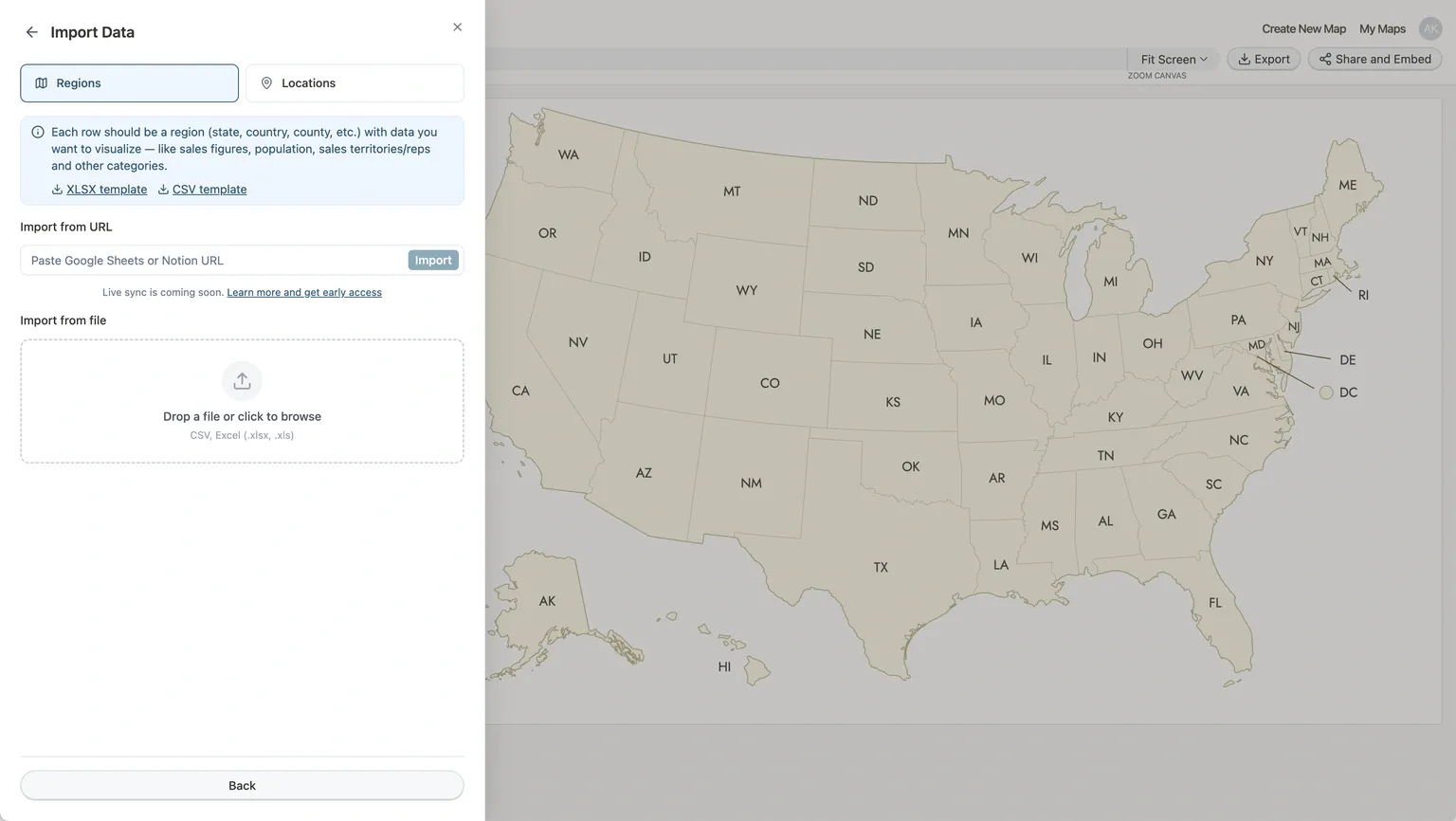The height and width of the screenshot is (821, 1456).
Task: Click the upload icon in the drop zone
Action: (x=242, y=381)
